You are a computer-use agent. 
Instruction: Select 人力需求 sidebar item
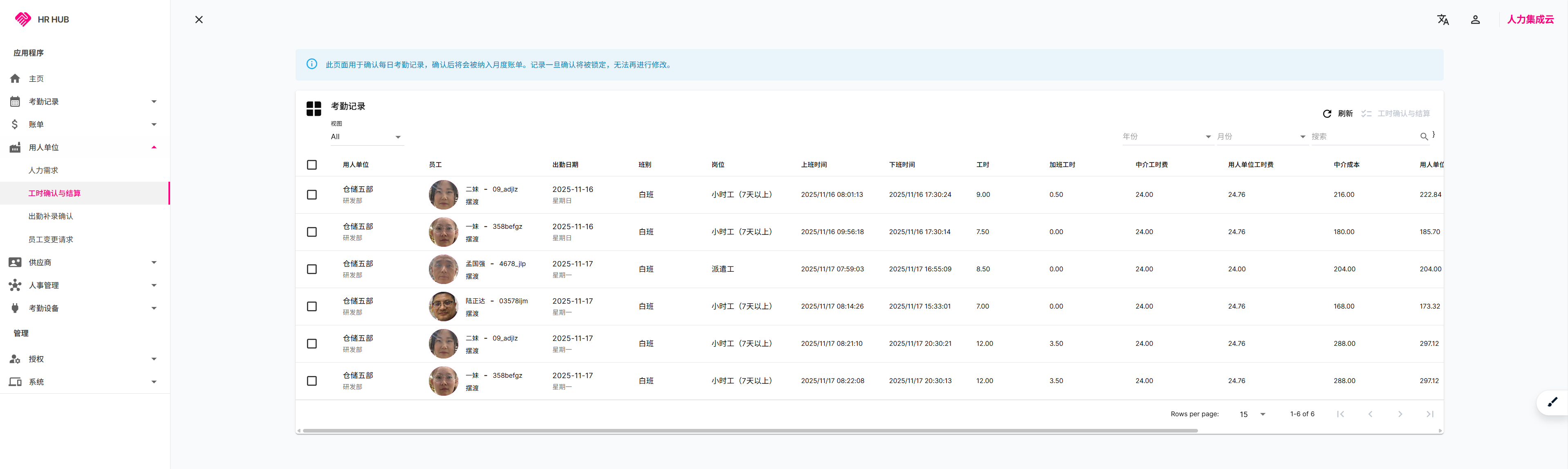click(x=43, y=171)
